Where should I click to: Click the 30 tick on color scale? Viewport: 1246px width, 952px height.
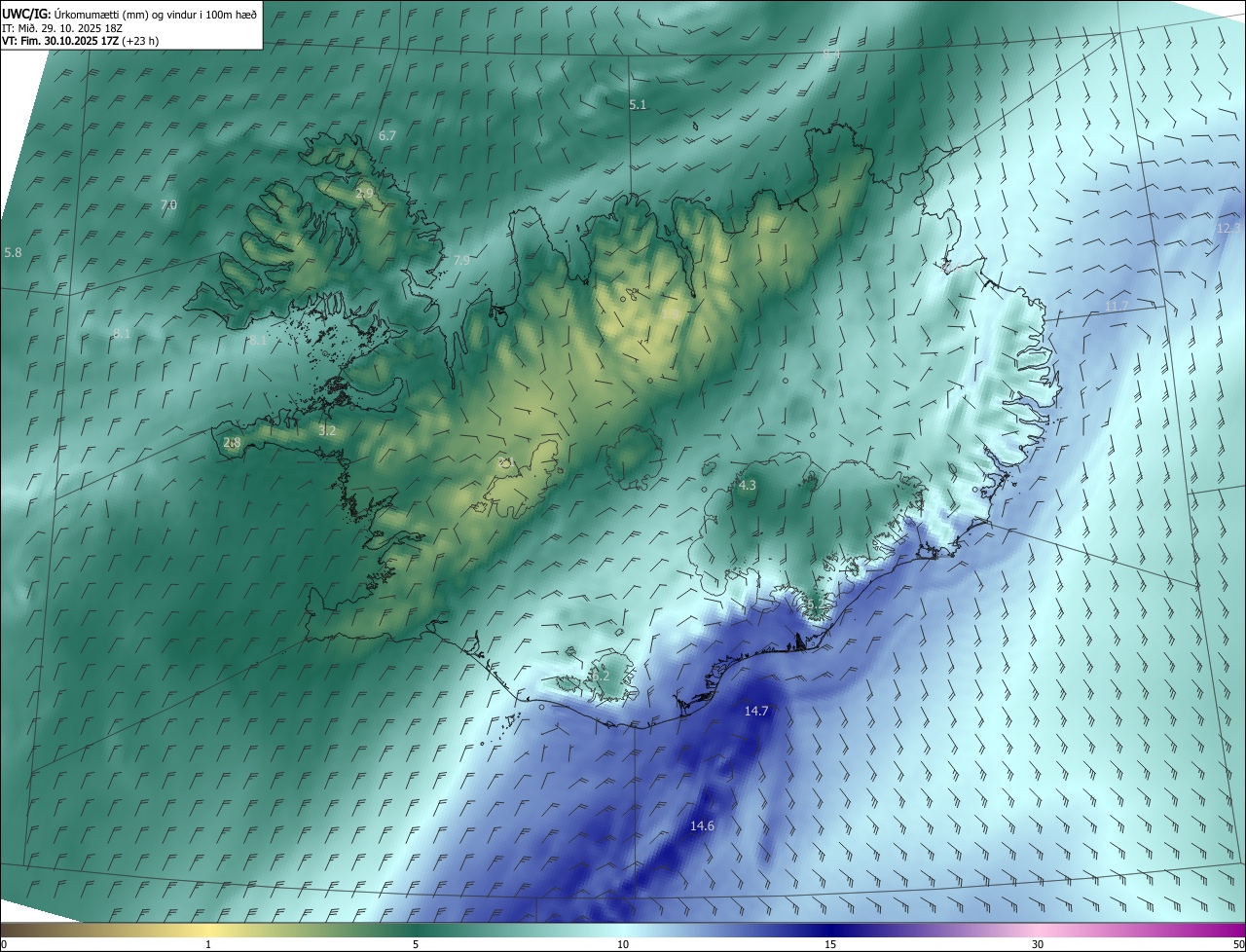(x=1038, y=944)
